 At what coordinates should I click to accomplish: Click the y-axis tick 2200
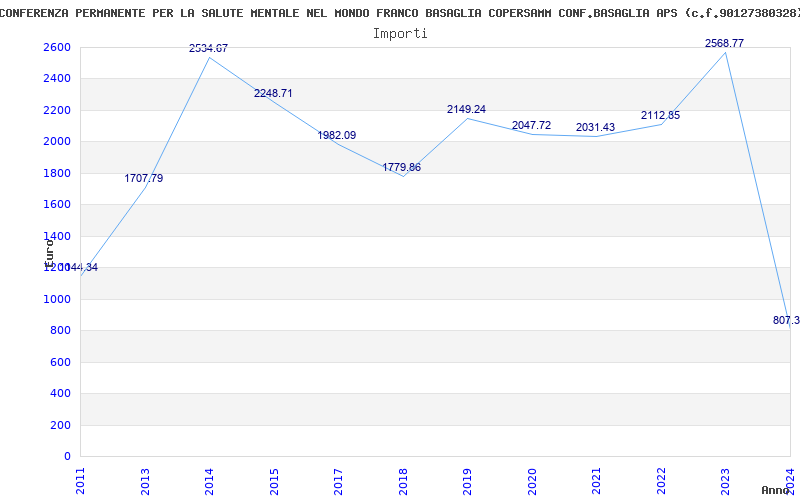click(x=57, y=110)
